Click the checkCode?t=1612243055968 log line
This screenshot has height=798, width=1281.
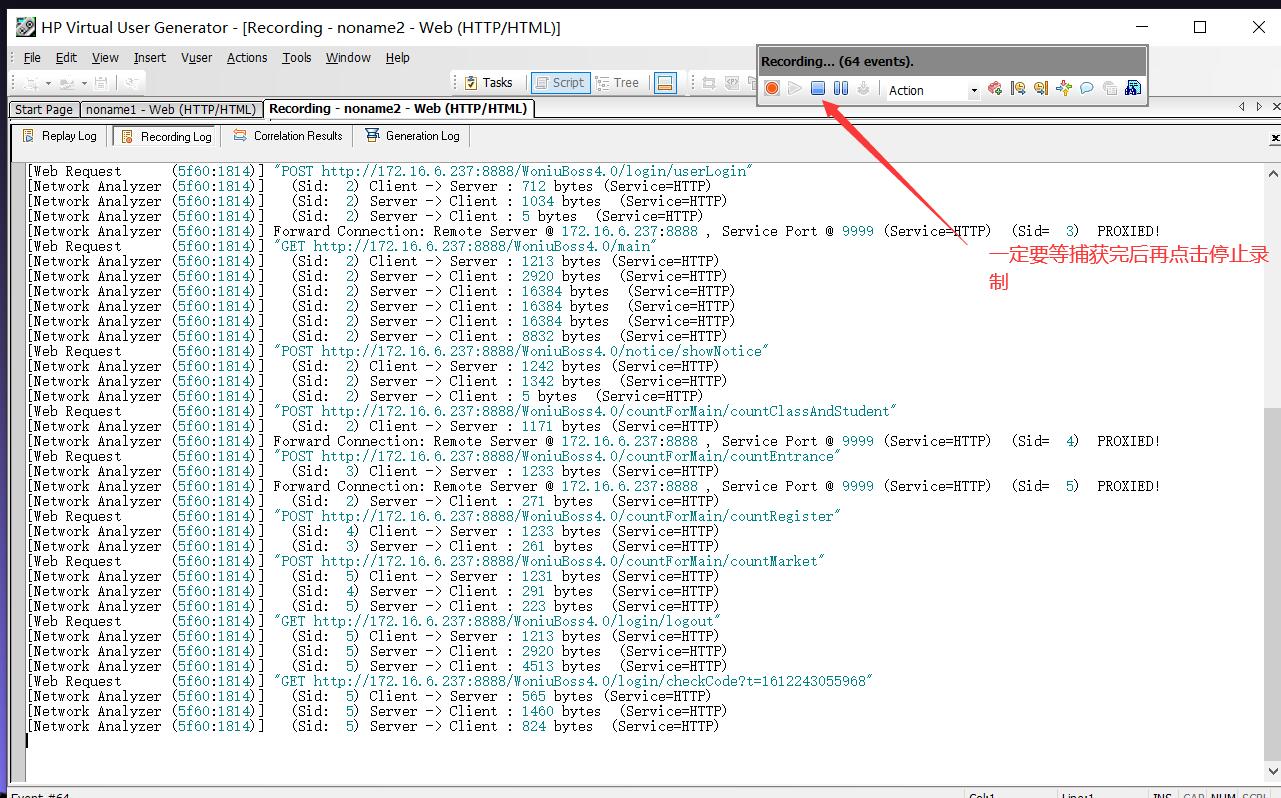tap(450, 681)
